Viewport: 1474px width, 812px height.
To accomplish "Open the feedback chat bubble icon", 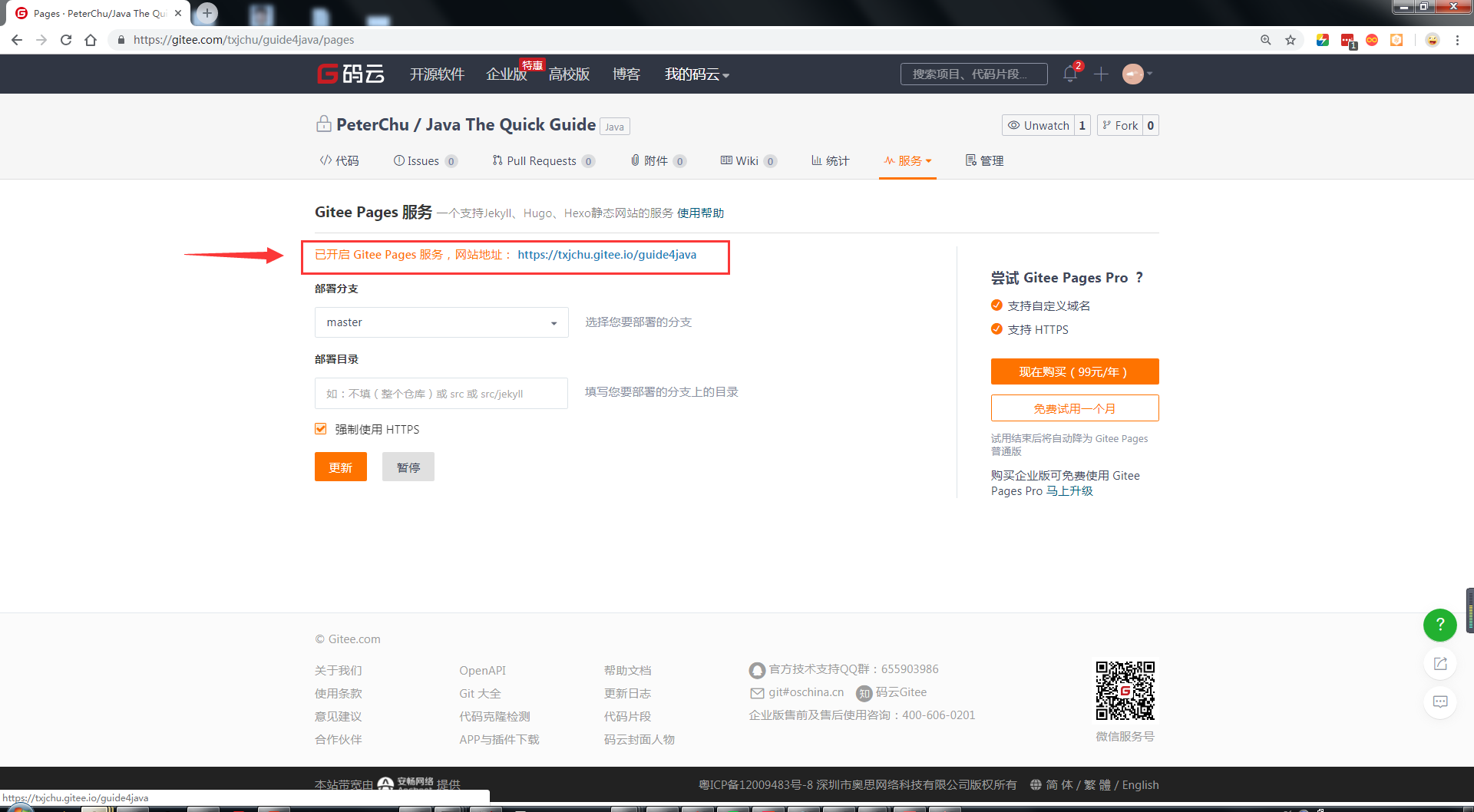I will [x=1440, y=701].
